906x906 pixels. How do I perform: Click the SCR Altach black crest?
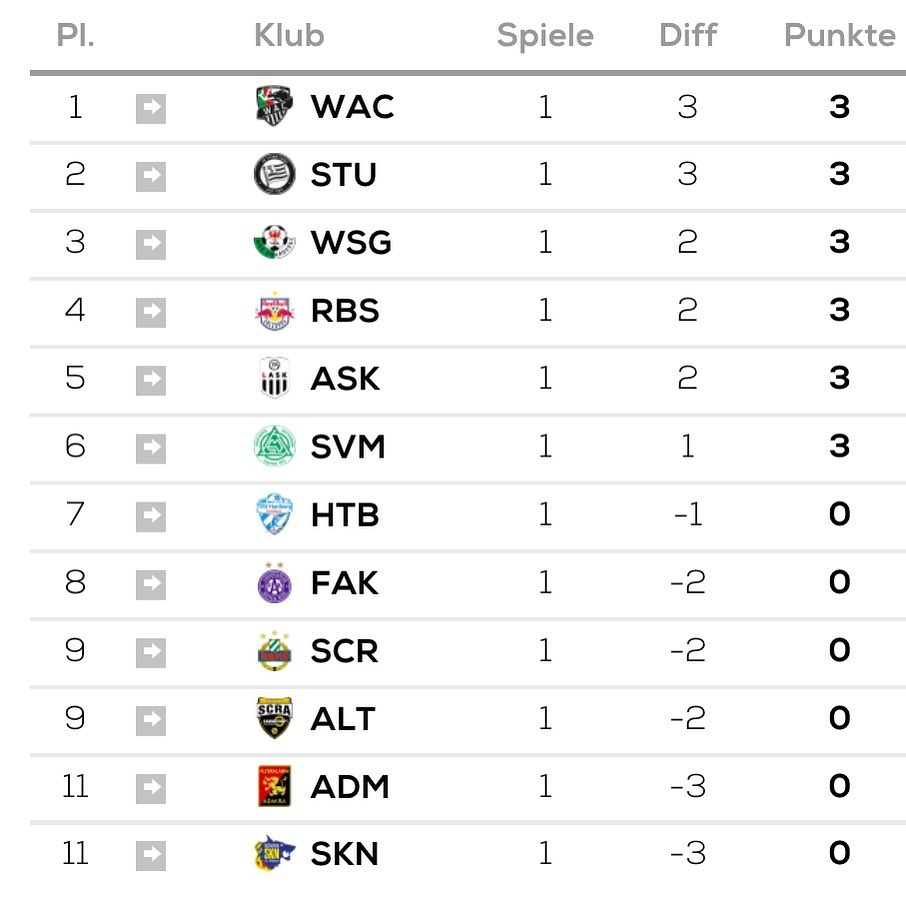(274, 718)
